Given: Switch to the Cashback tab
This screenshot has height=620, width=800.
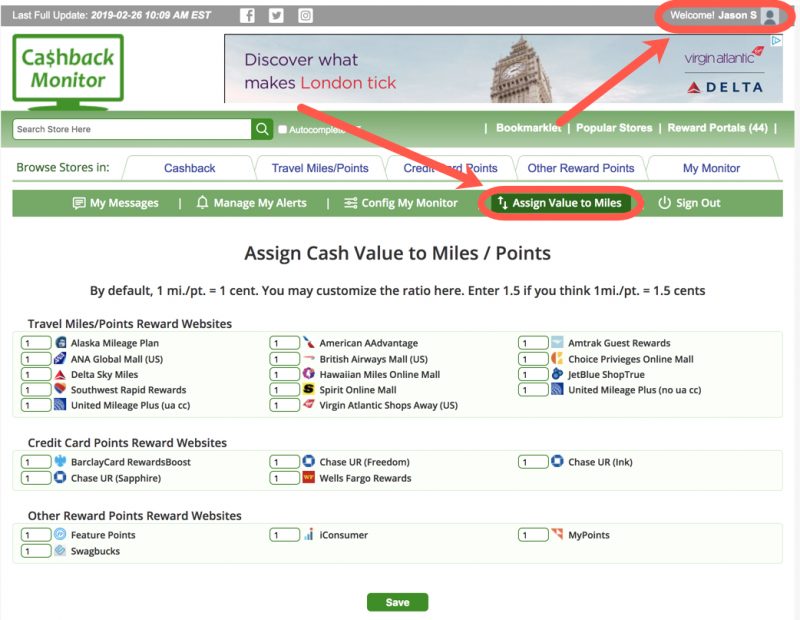Looking at the screenshot, I should click(189, 167).
